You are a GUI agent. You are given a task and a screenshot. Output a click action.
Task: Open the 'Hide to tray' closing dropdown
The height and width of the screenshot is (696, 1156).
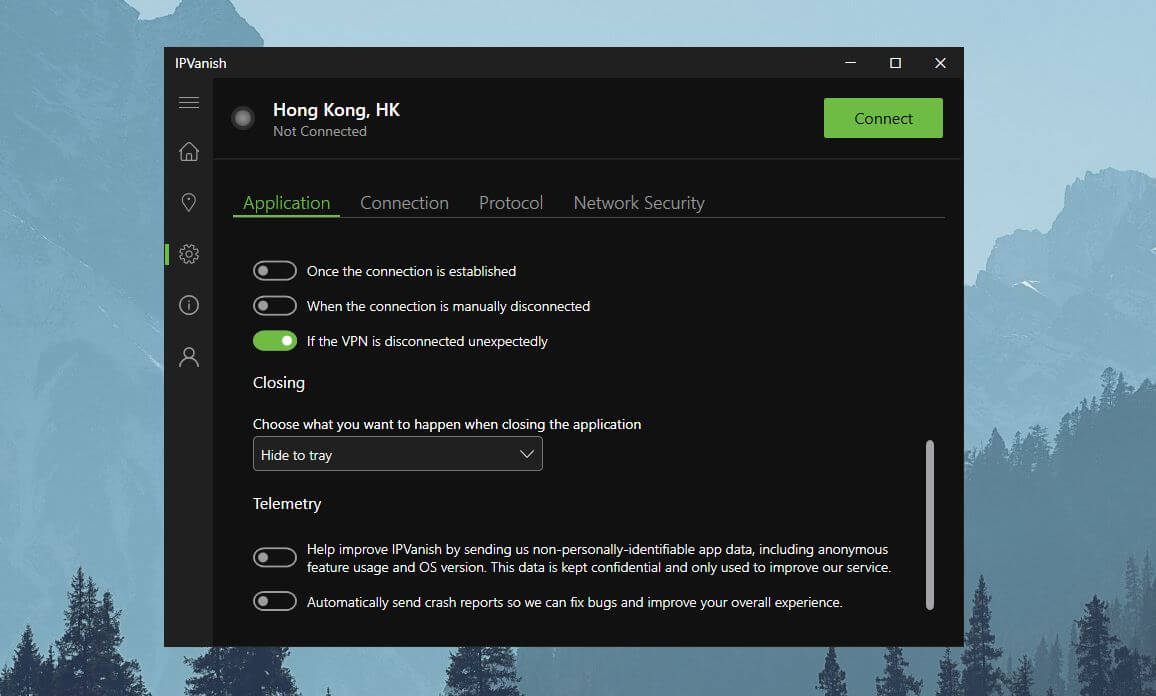(x=397, y=454)
